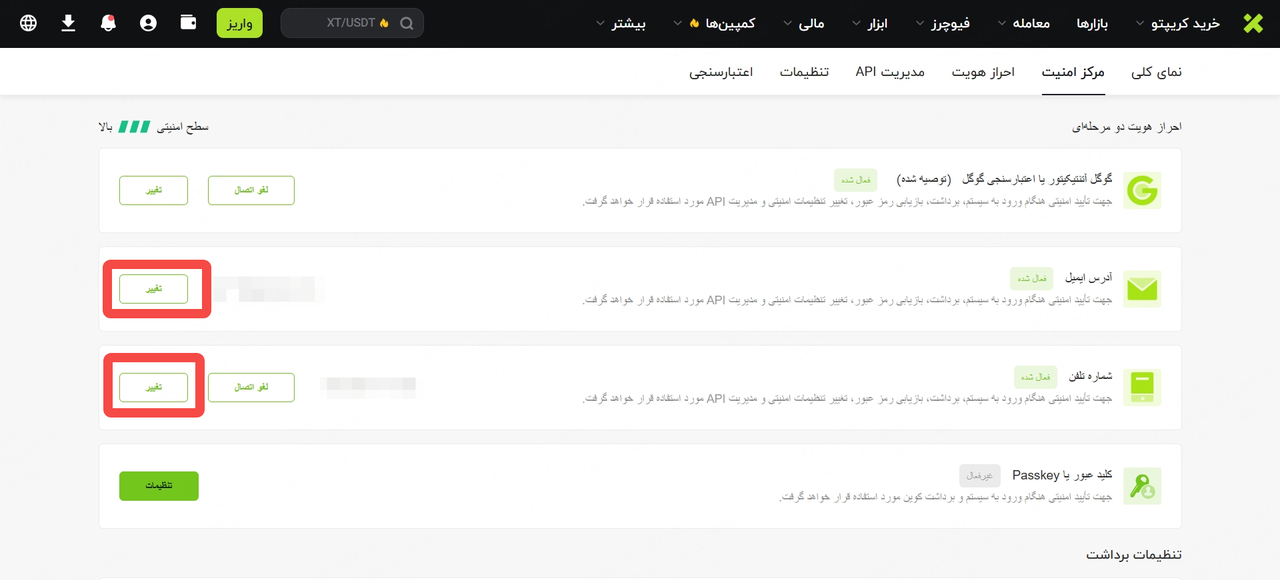Screen dimensions: 1280x580
Task: Click the XT/USDT search field
Action: tap(352, 23)
